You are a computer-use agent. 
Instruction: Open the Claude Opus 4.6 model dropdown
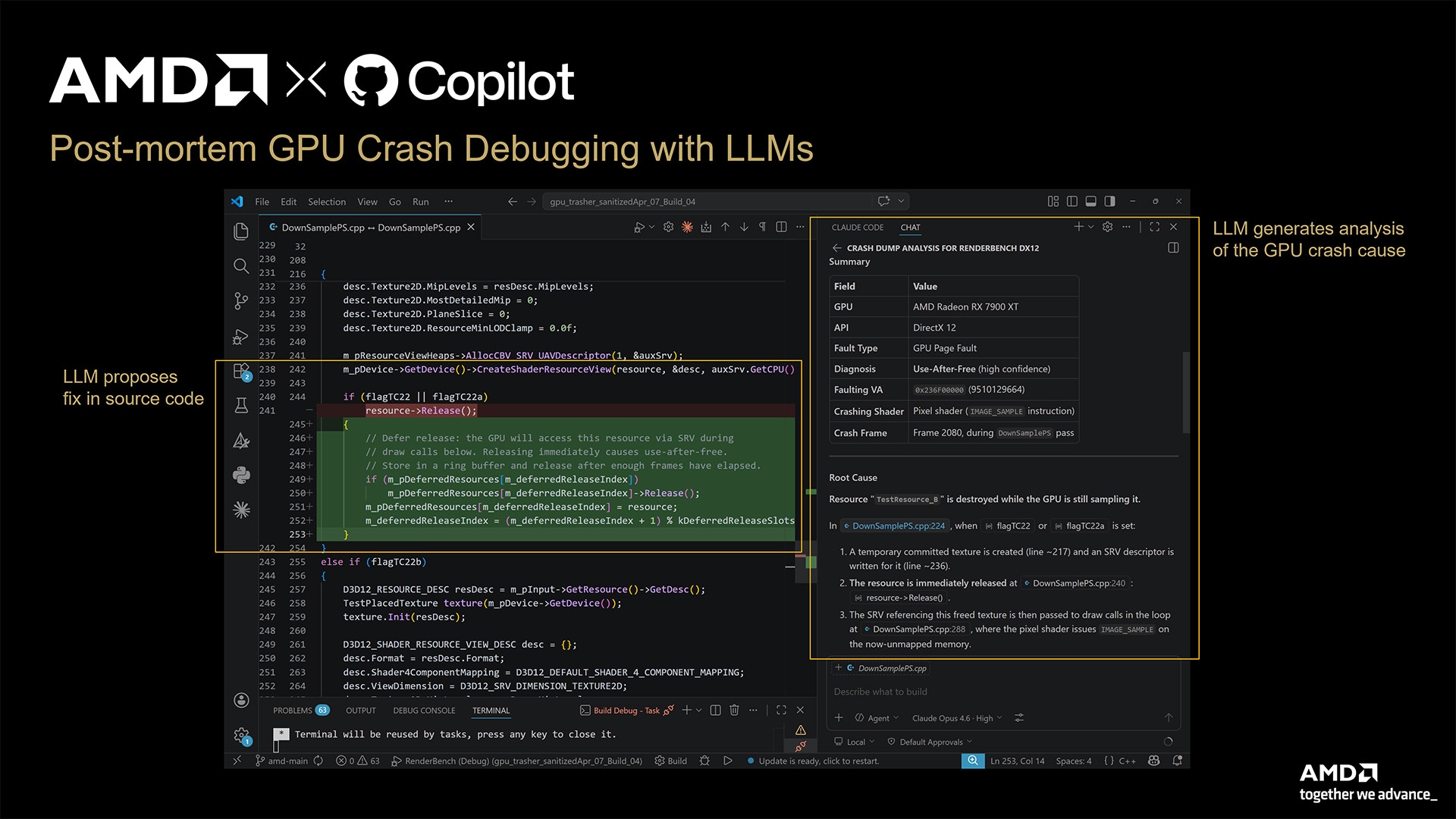pyautogui.click(x=956, y=718)
